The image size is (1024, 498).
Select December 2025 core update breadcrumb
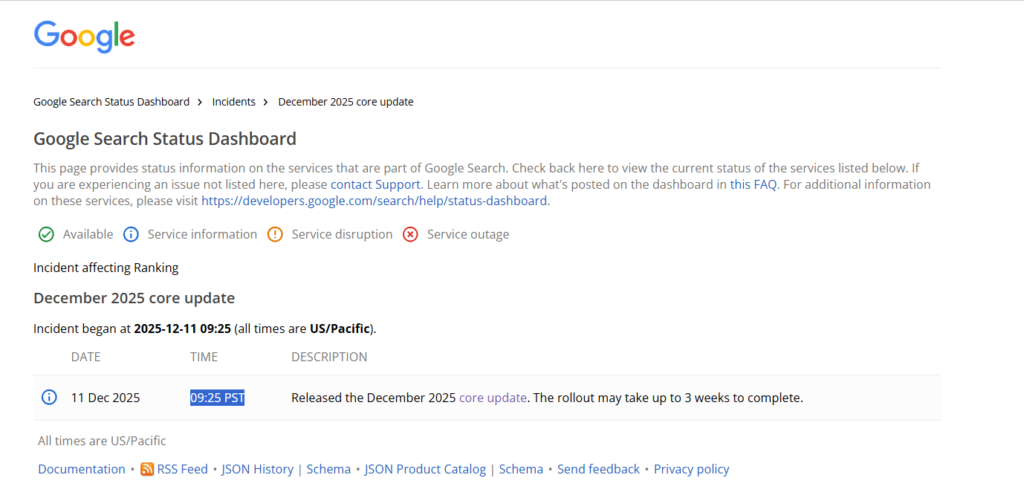click(345, 102)
